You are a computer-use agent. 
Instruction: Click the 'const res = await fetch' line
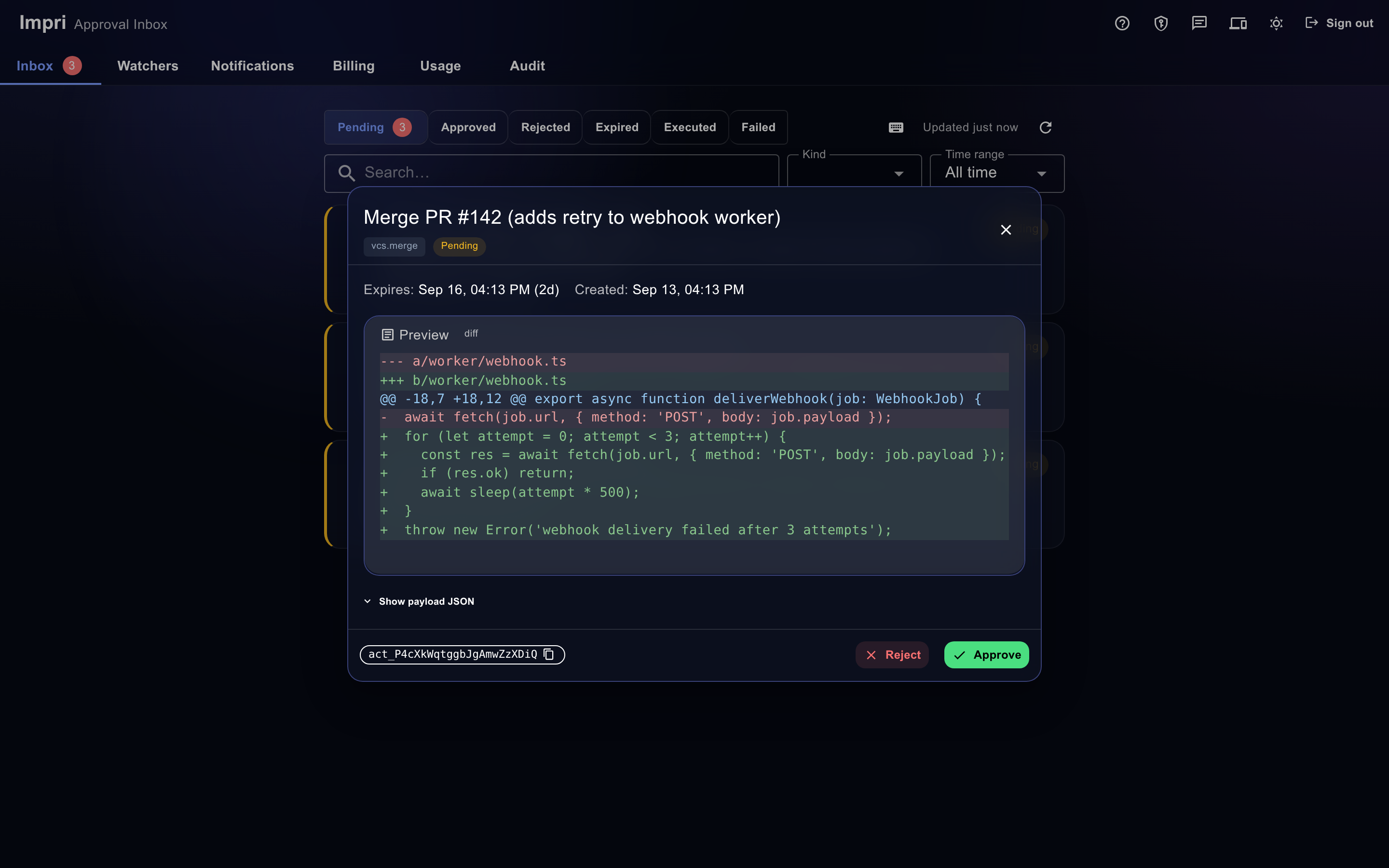click(x=694, y=455)
